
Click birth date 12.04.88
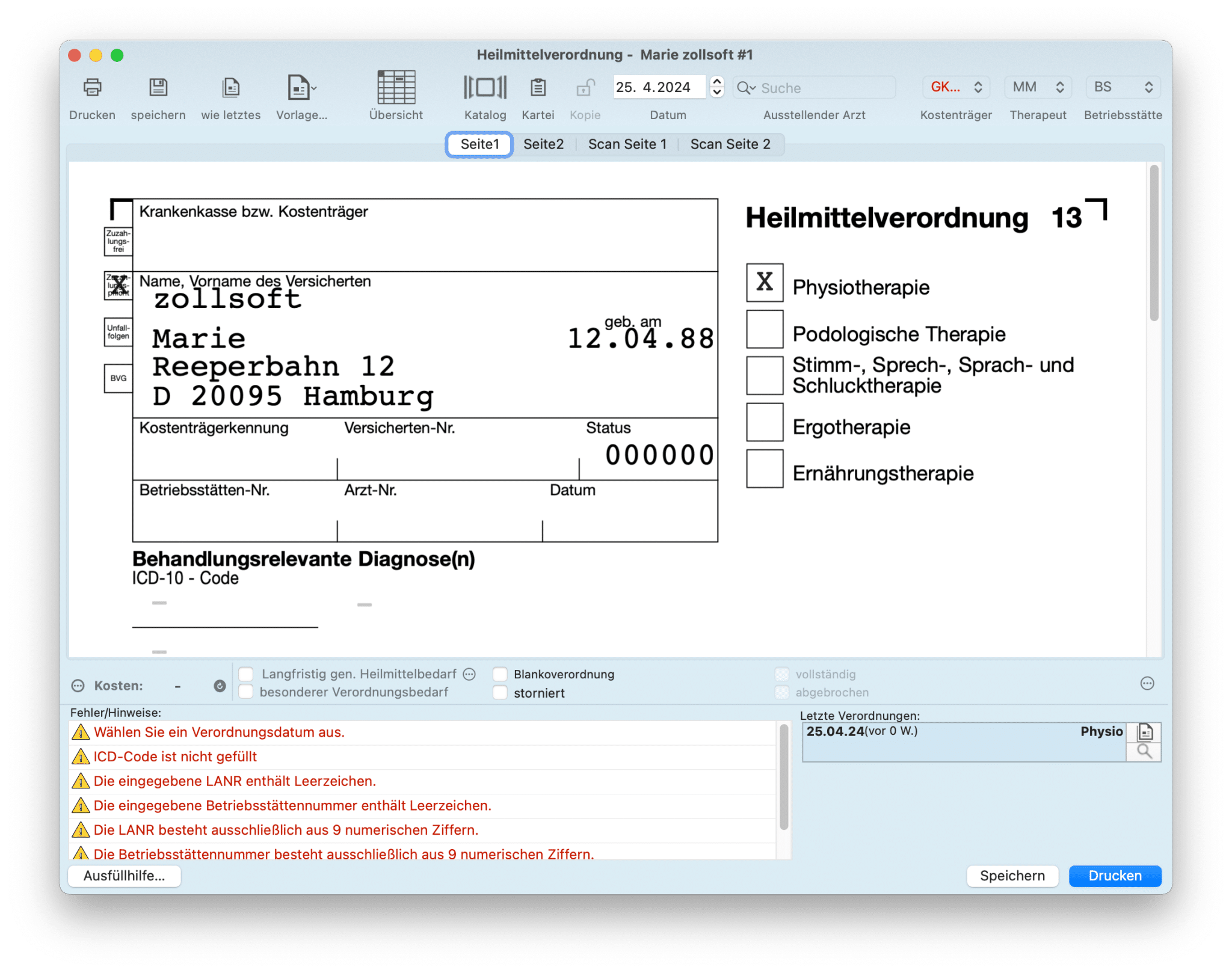(641, 339)
